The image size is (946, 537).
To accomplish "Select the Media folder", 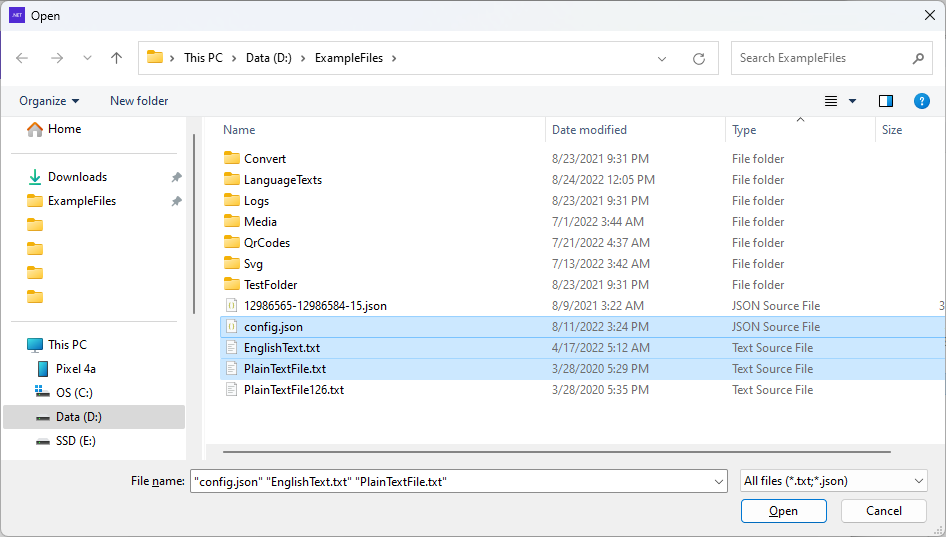I will point(260,222).
